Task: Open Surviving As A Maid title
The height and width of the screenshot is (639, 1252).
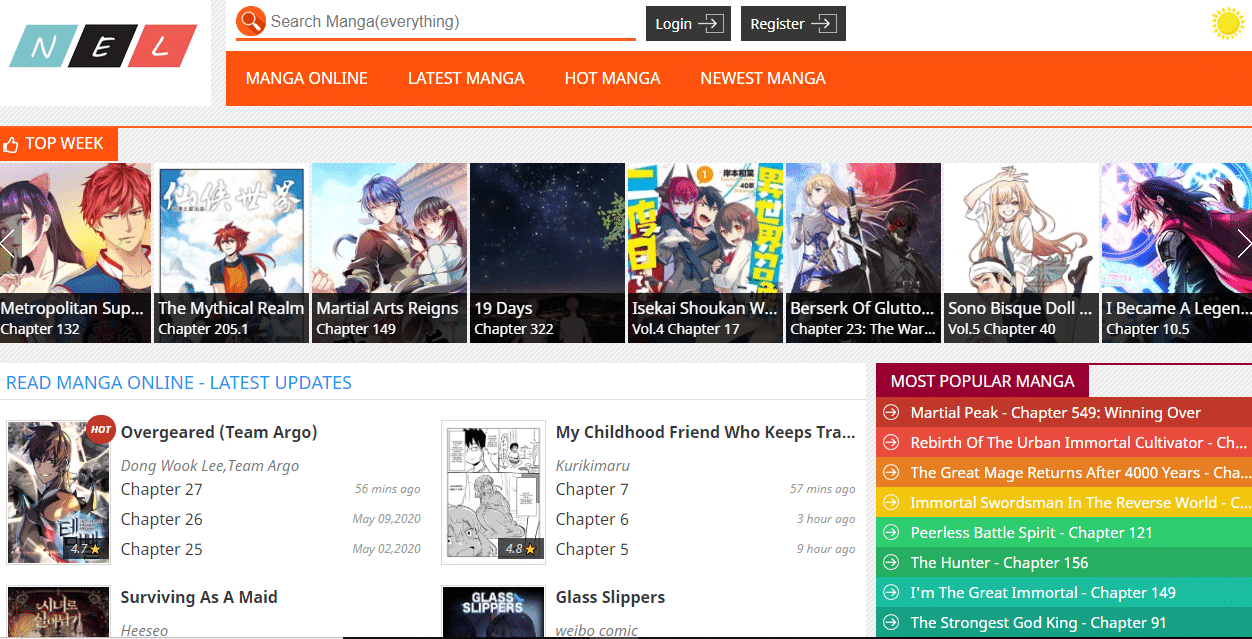Action: tap(199, 597)
